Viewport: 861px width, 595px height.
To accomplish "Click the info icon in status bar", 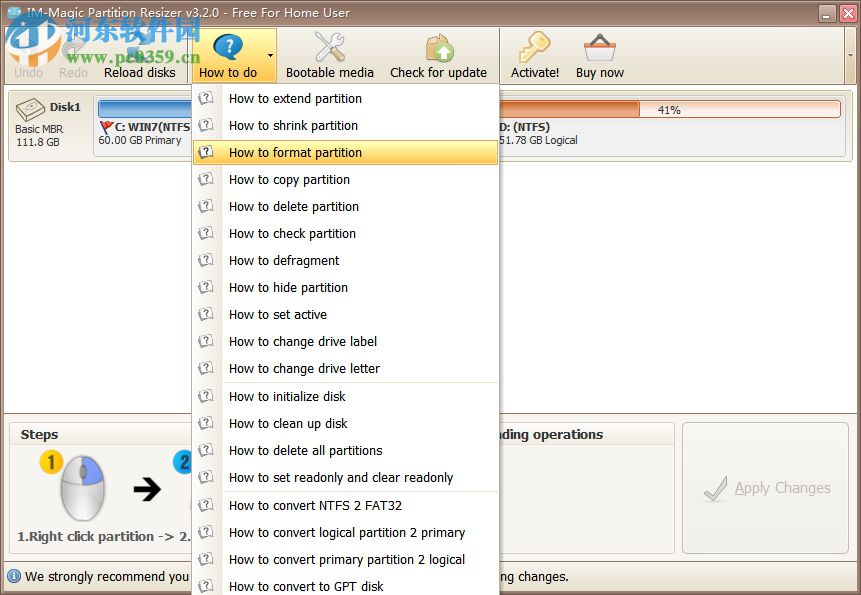I will pyautogui.click(x=14, y=576).
